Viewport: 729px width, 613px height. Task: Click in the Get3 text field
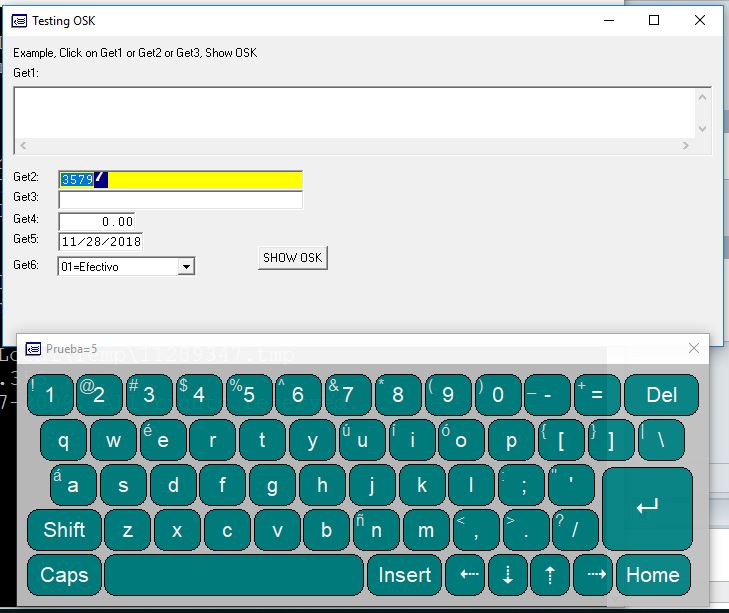(x=180, y=200)
